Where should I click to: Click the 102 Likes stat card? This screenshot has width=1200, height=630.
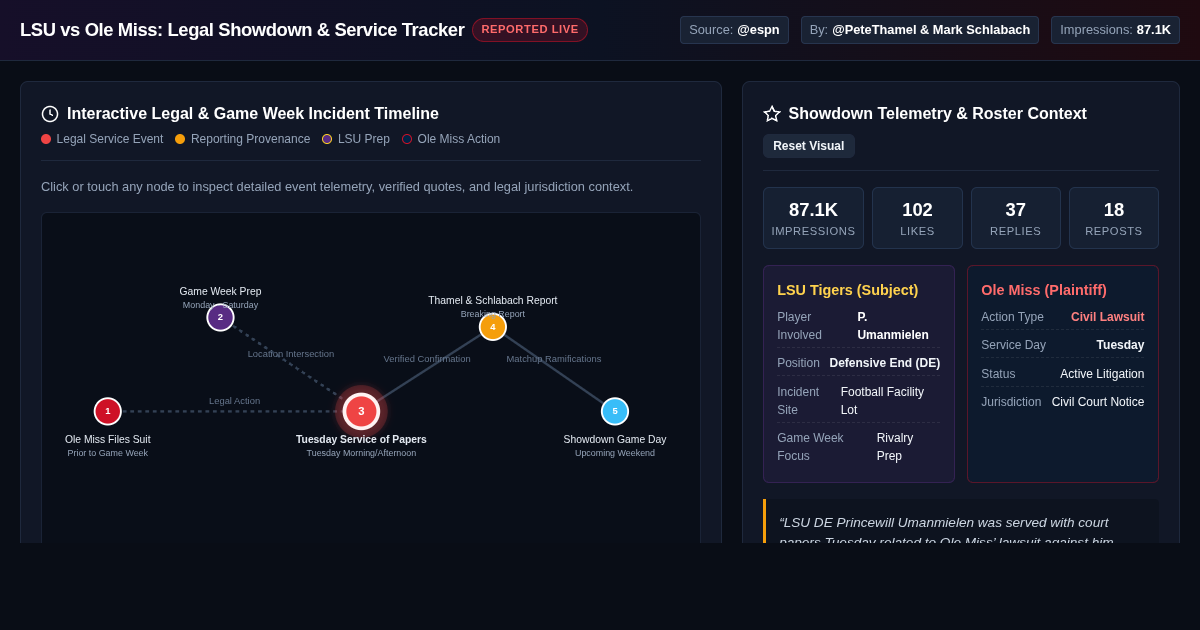point(917,218)
